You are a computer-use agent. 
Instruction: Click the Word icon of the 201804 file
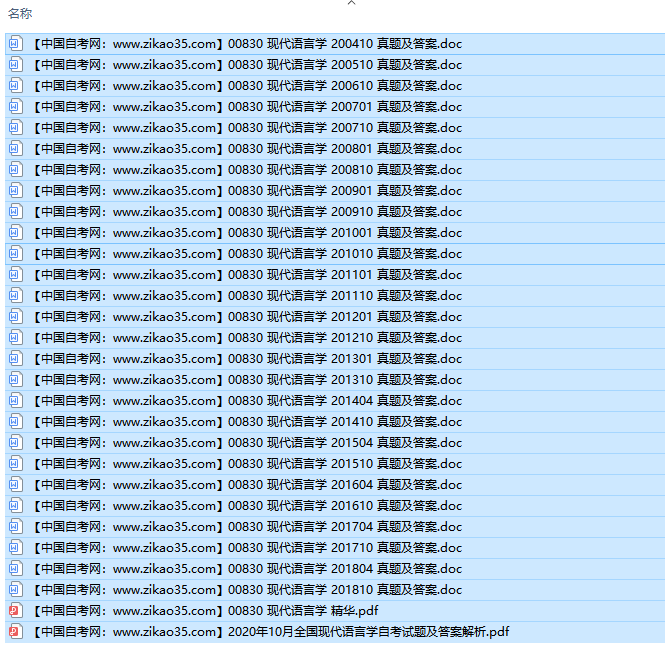(16, 569)
